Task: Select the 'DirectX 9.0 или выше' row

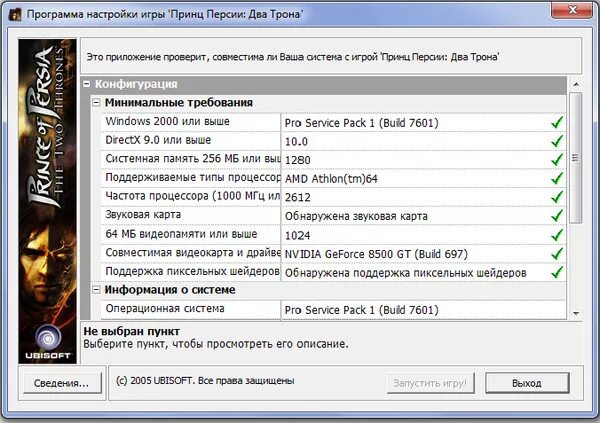Action: coord(333,141)
